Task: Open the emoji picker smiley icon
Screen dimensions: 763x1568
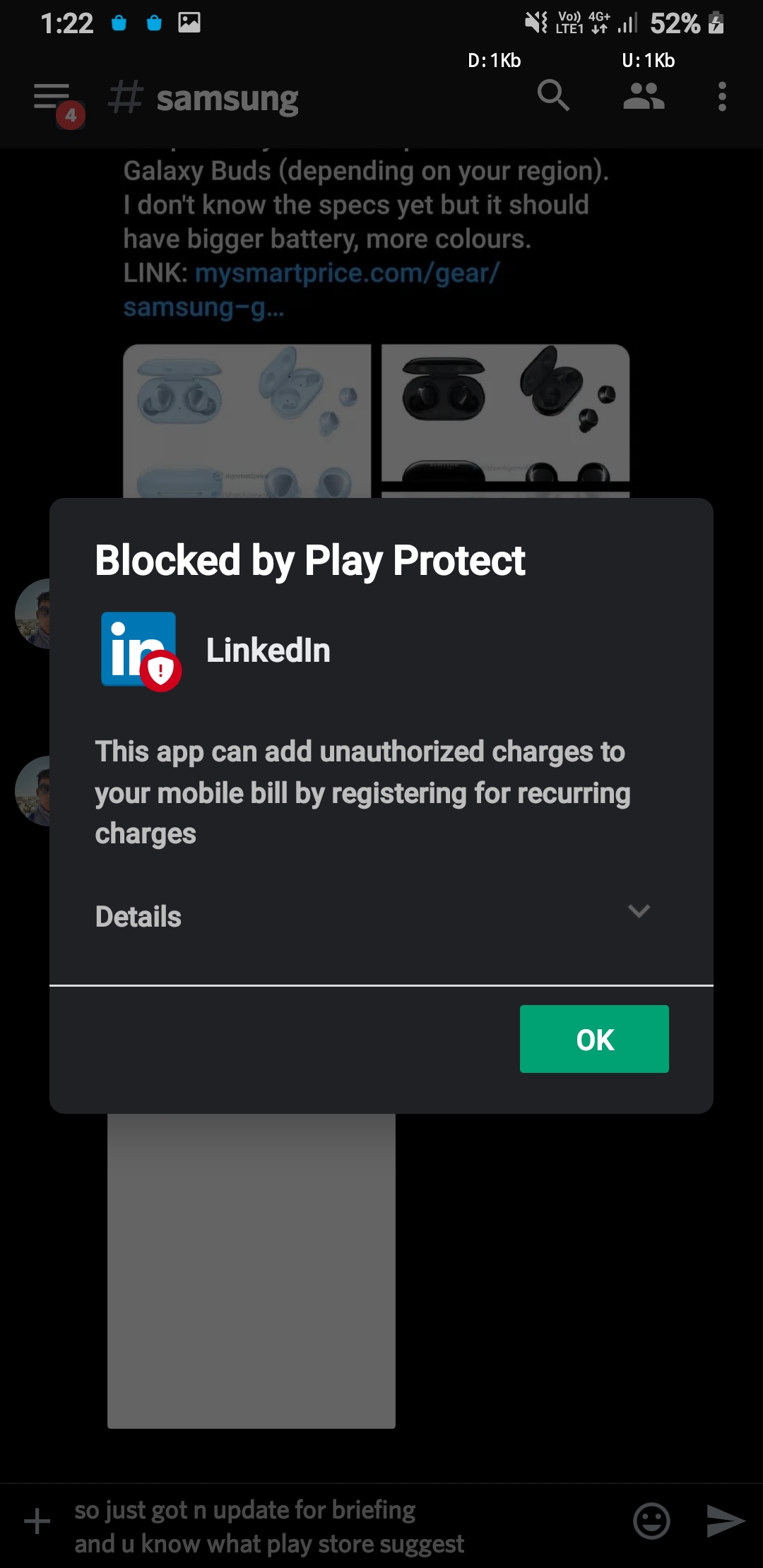Action: pyautogui.click(x=651, y=1521)
